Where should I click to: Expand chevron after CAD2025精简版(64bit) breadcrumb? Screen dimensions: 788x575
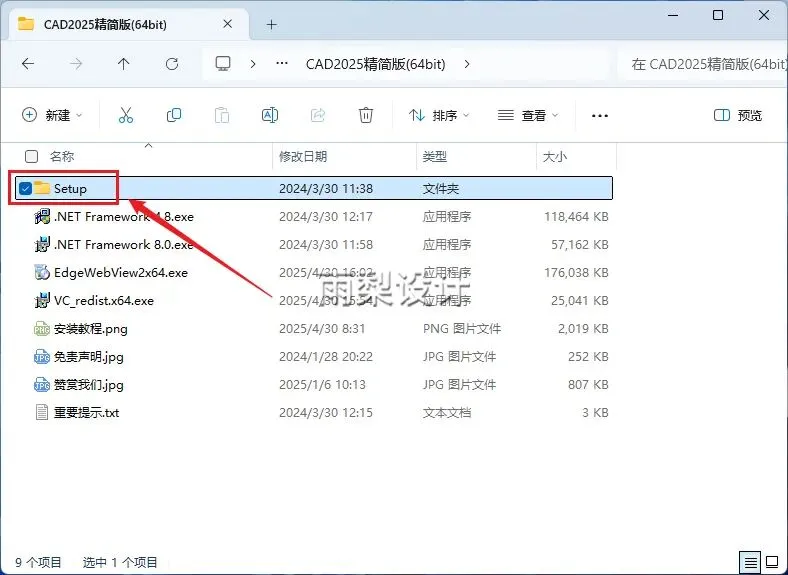467,64
